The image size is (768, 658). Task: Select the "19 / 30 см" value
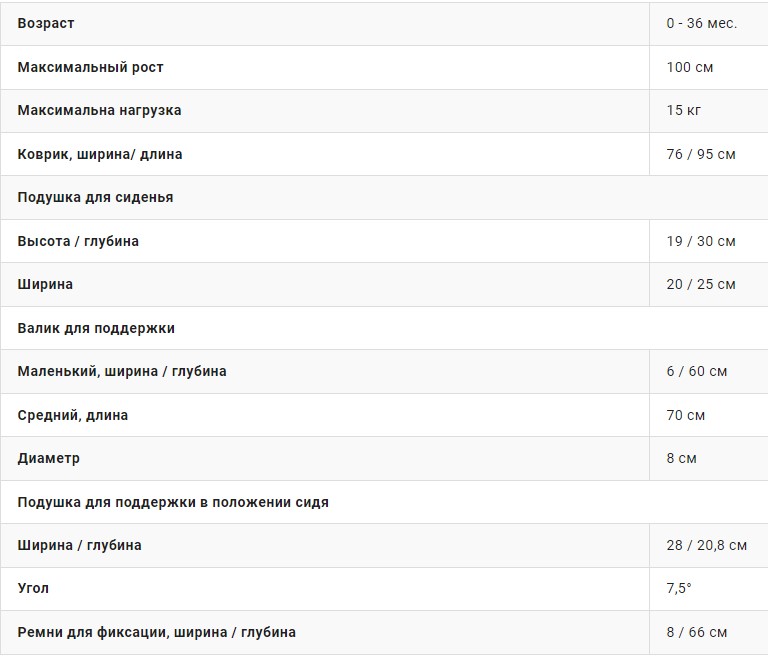(x=700, y=241)
